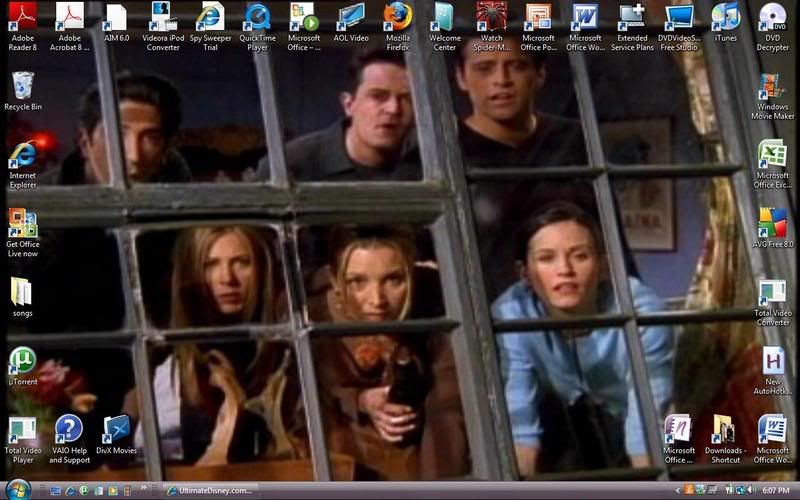Click the 6:07 PM taskbar clock

point(775,490)
